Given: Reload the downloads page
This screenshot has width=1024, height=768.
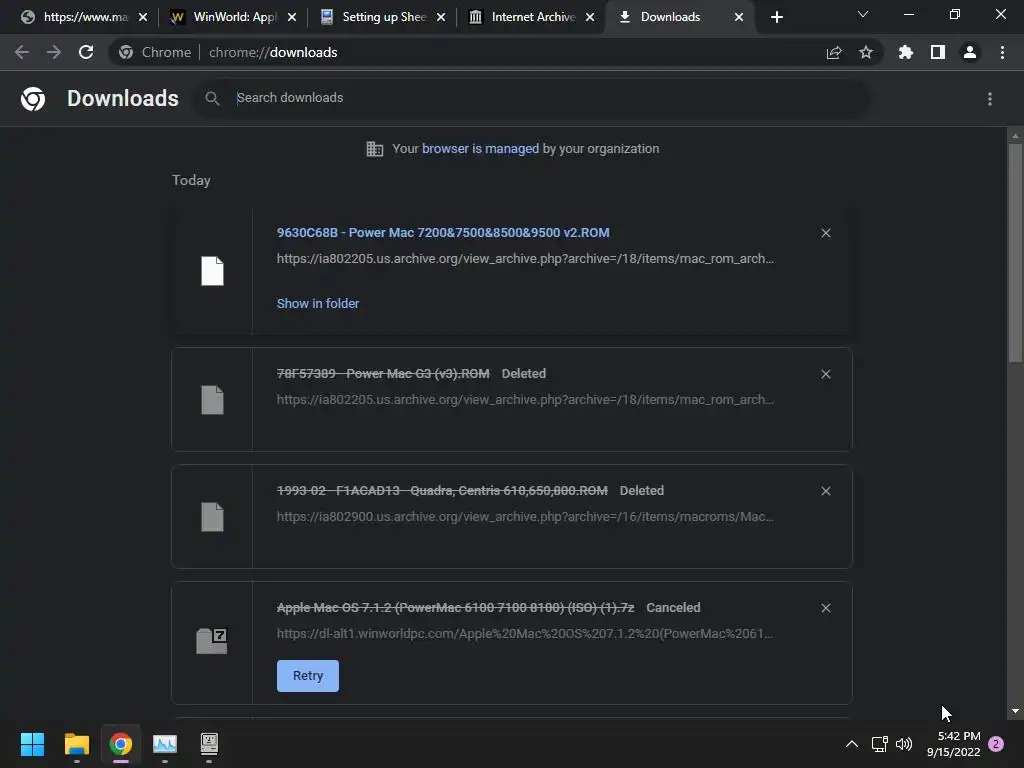Looking at the screenshot, I should [86, 52].
